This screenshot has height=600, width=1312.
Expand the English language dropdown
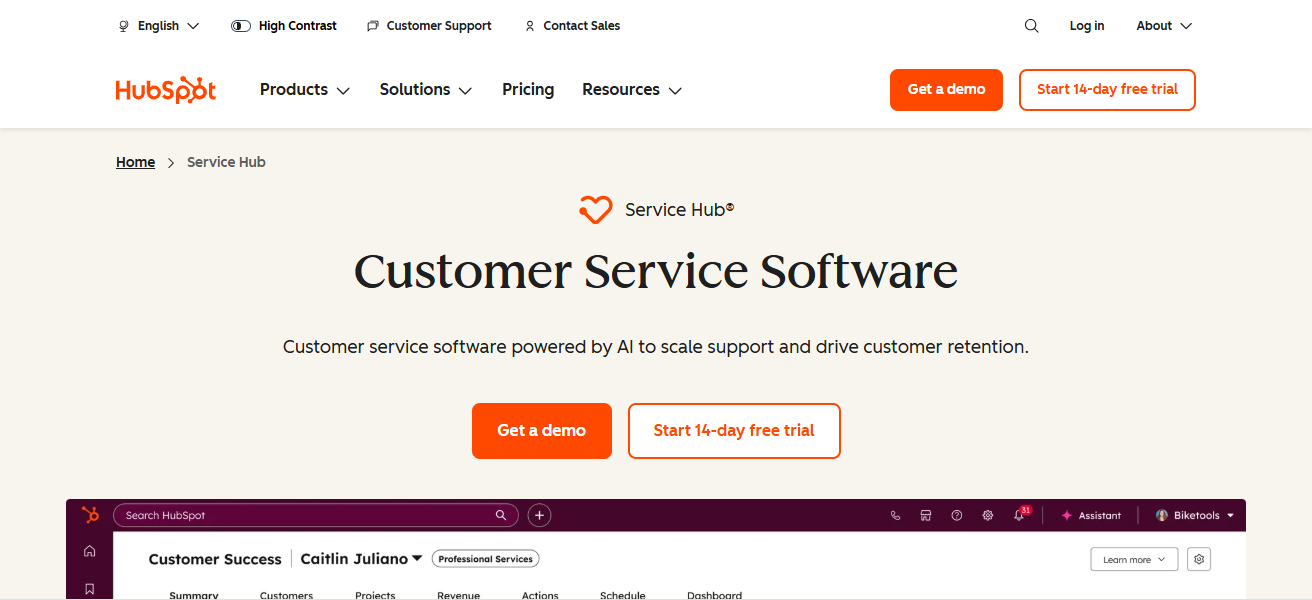[x=158, y=25]
